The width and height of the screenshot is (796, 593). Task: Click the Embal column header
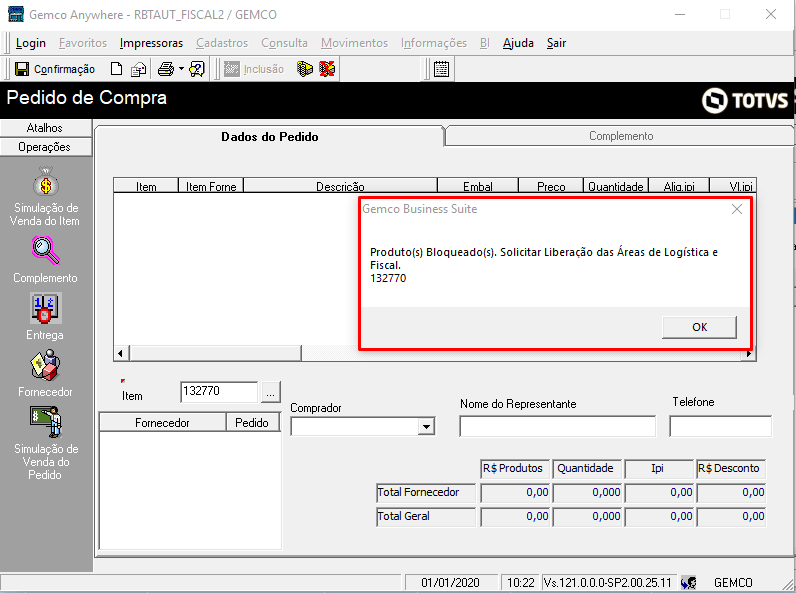(x=478, y=186)
